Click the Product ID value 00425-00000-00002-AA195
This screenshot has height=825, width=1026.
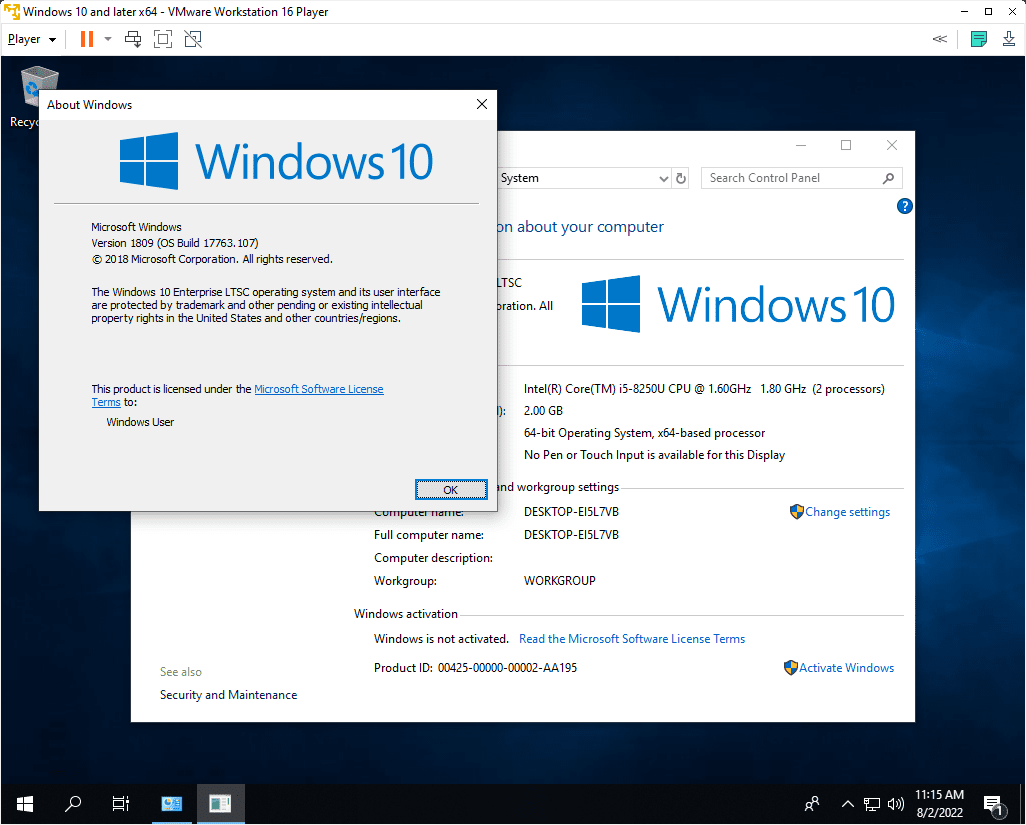[x=508, y=668]
